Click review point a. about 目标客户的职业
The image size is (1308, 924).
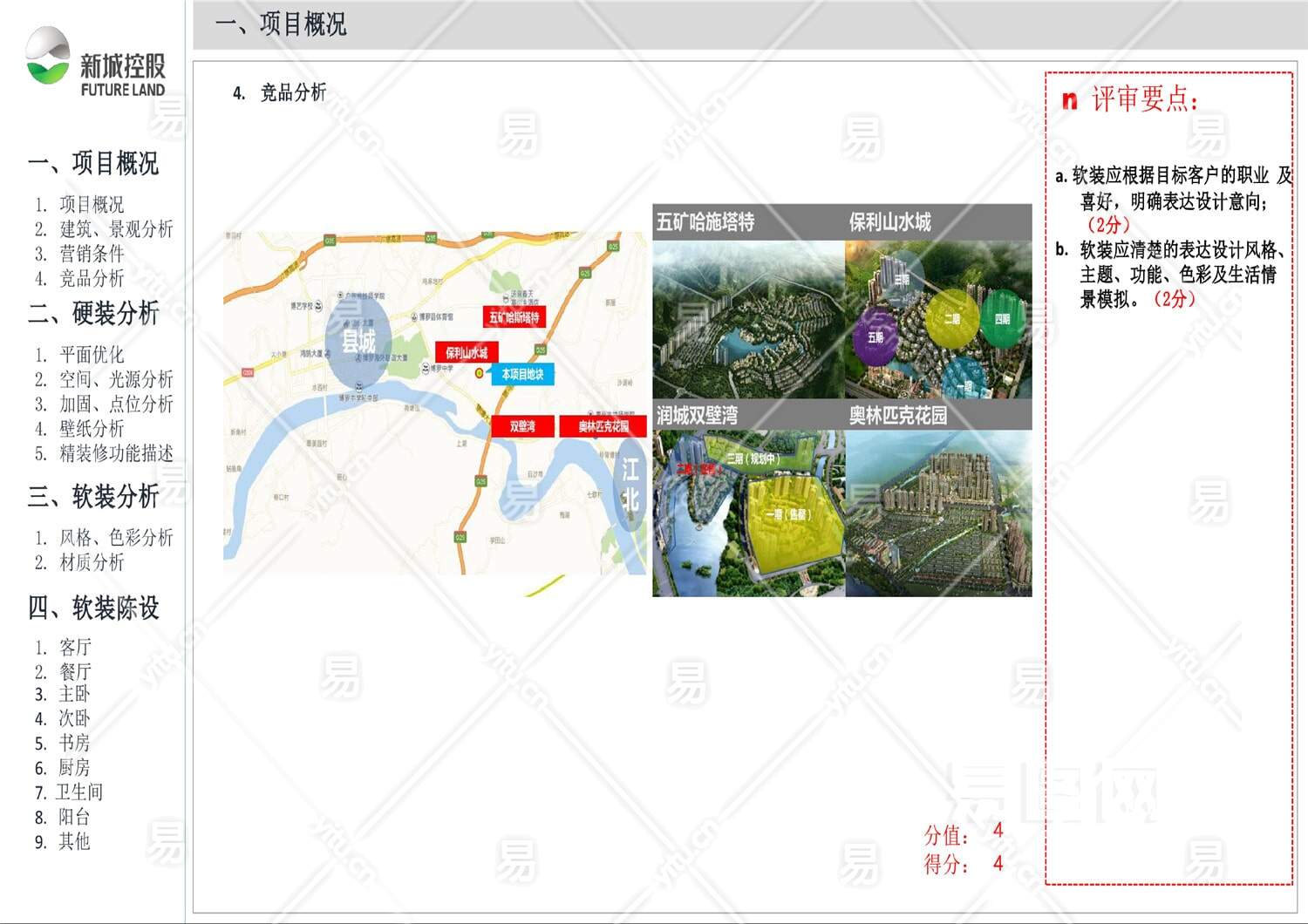click(1174, 200)
